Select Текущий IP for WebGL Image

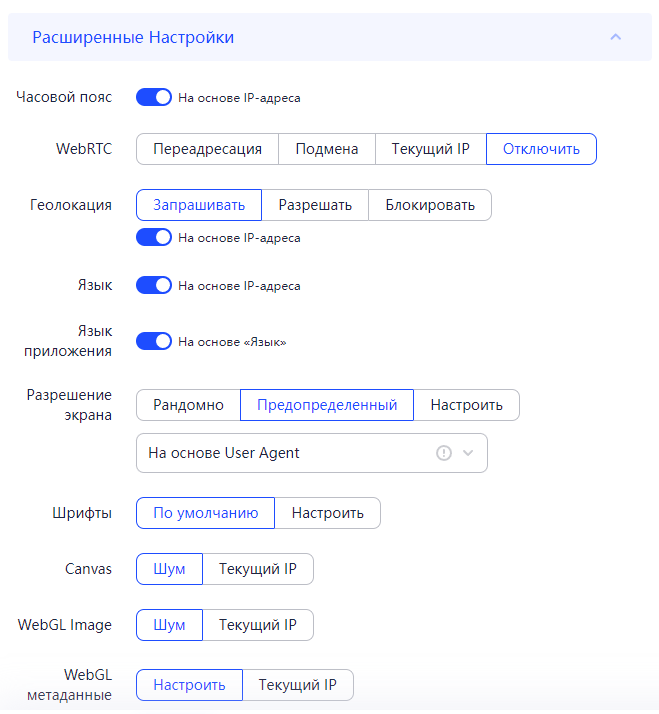258,625
